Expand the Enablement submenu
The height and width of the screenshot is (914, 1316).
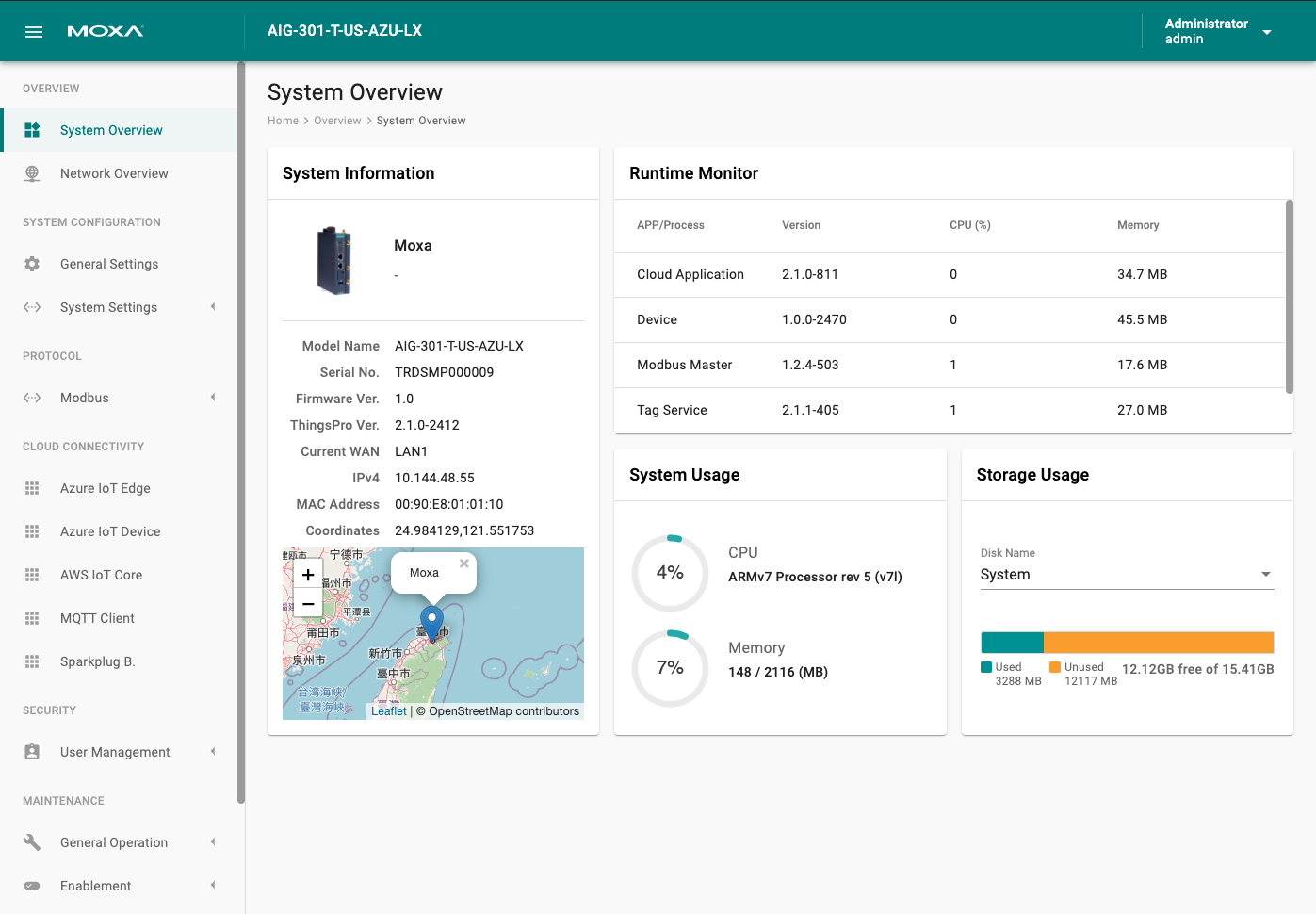coord(213,886)
